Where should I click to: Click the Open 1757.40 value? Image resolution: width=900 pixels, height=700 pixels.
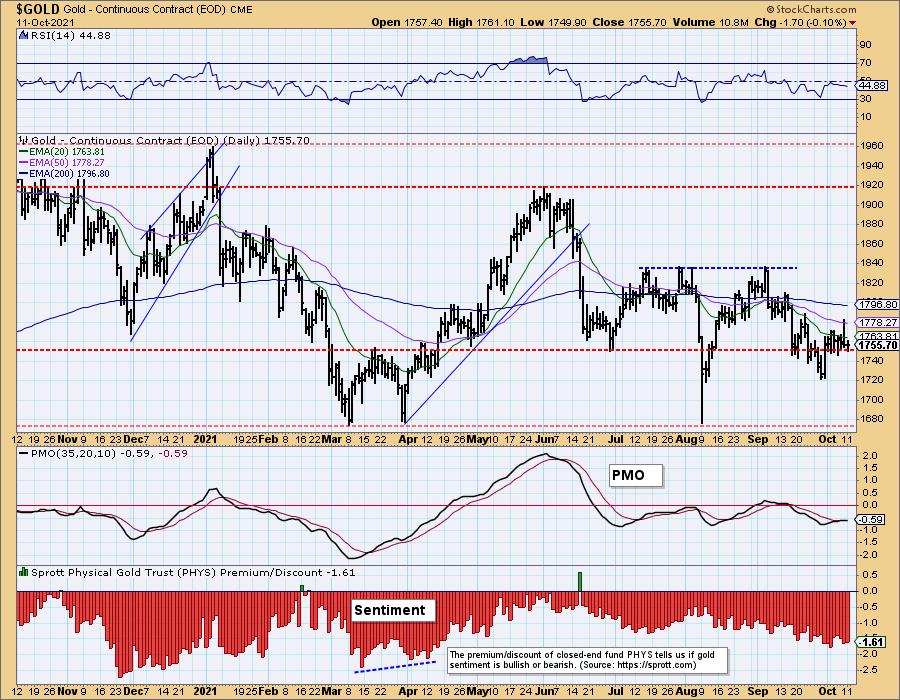click(x=406, y=22)
